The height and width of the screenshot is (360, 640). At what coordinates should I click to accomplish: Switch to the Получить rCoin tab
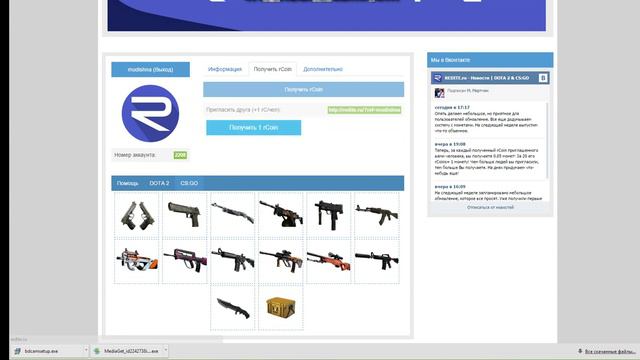(x=273, y=69)
